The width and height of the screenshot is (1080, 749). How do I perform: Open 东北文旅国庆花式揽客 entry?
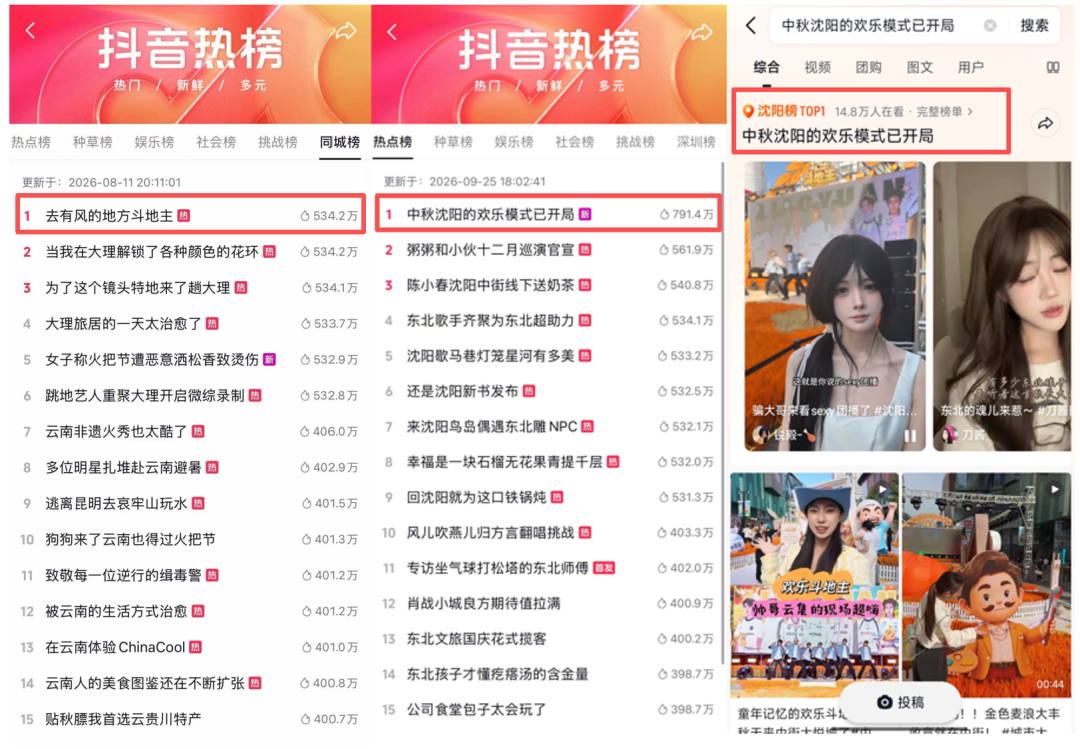[x=548, y=639]
